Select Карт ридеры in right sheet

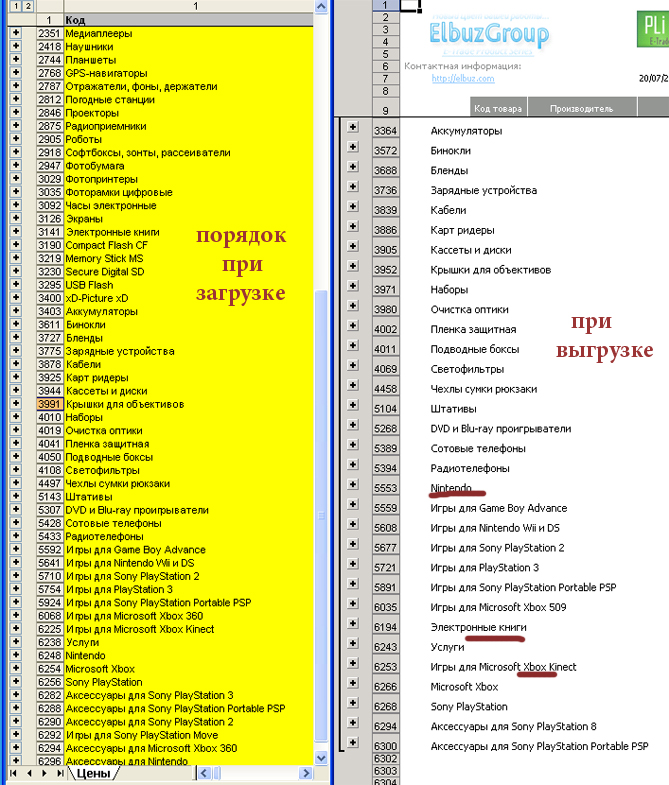click(x=462, y=230)
